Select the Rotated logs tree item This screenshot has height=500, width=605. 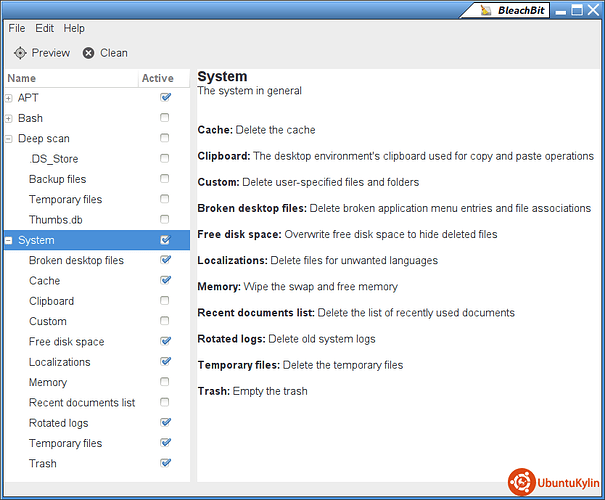pos(58,423)
